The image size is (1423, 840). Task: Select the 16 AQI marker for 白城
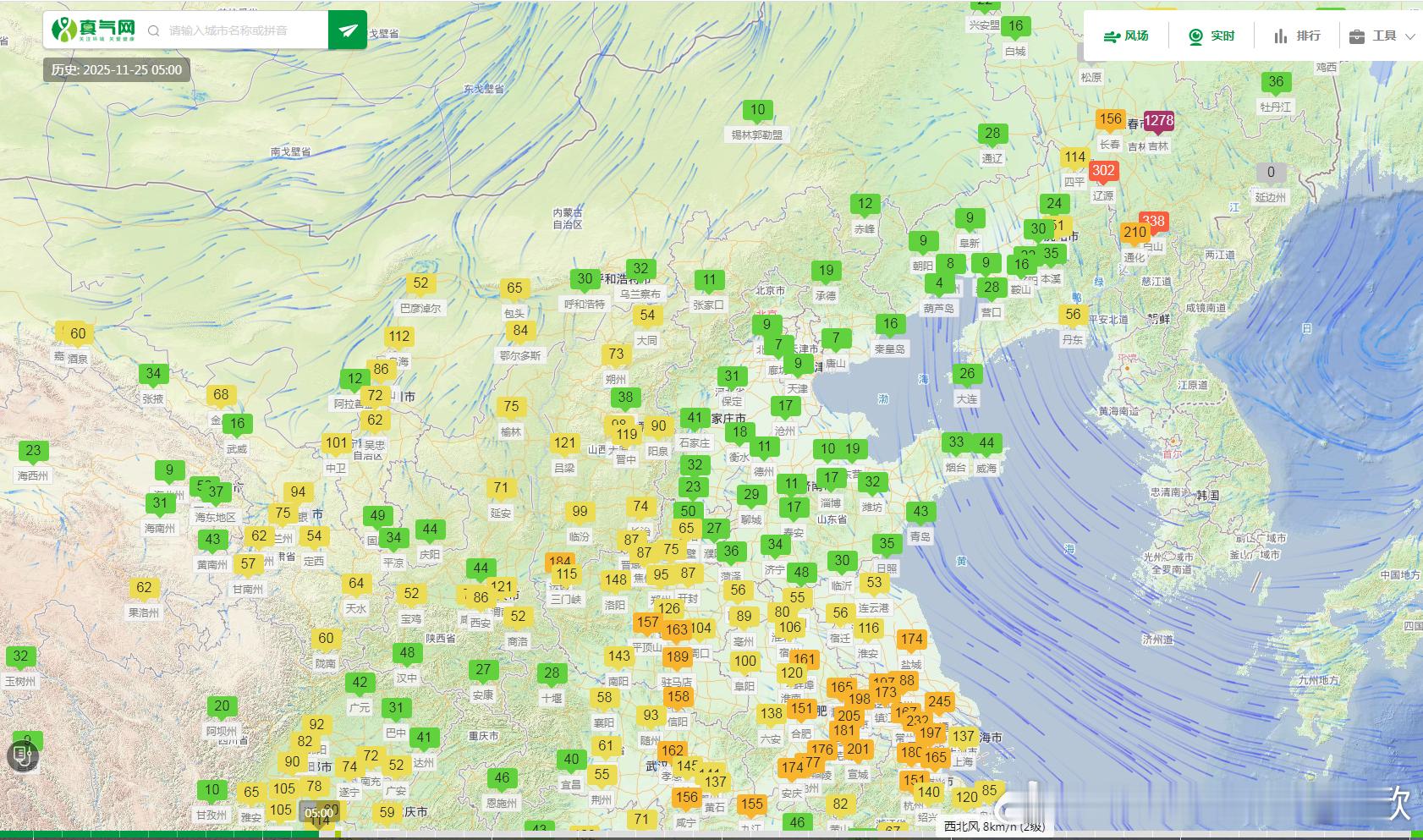click(1015, 26)
